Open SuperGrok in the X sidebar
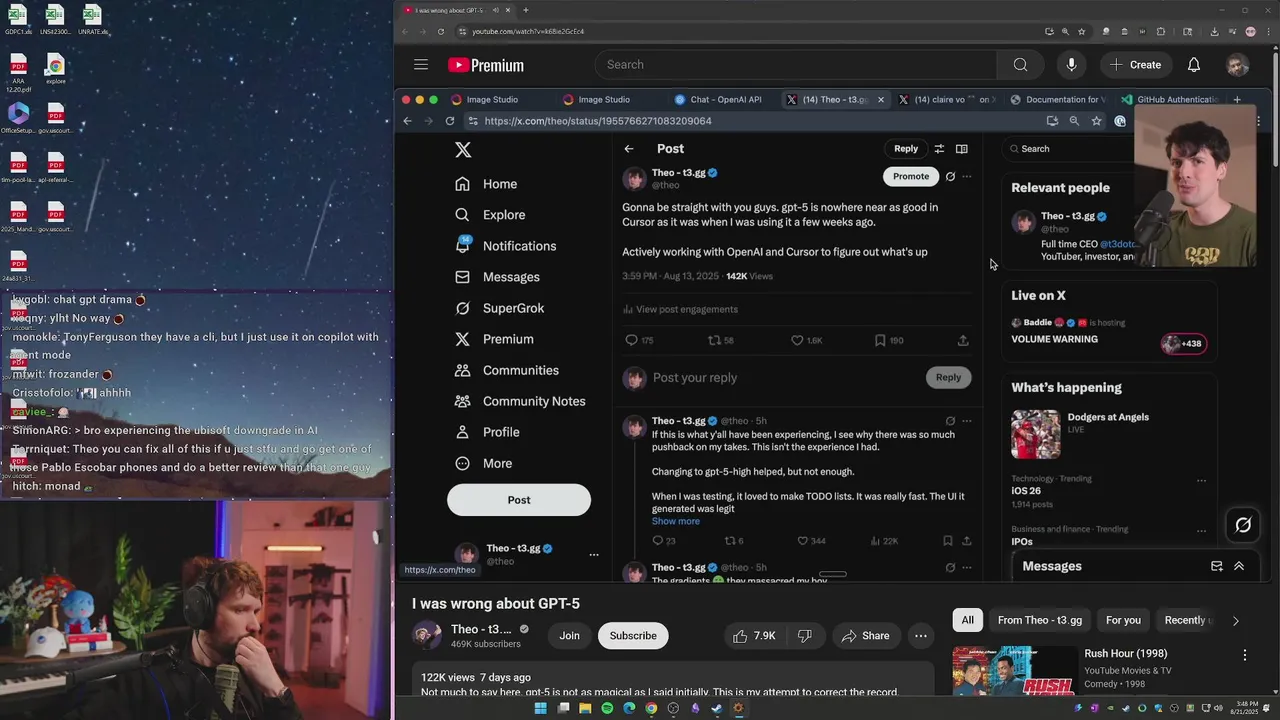Image resolution: width=1280 pixels, height=720 pixels. tap(499, 308)
